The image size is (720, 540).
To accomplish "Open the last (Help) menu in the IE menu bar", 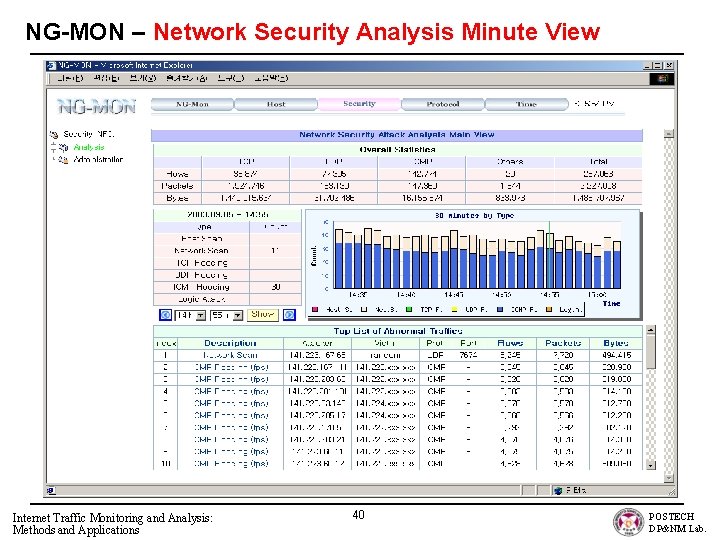I will click(x=271, y=79).
